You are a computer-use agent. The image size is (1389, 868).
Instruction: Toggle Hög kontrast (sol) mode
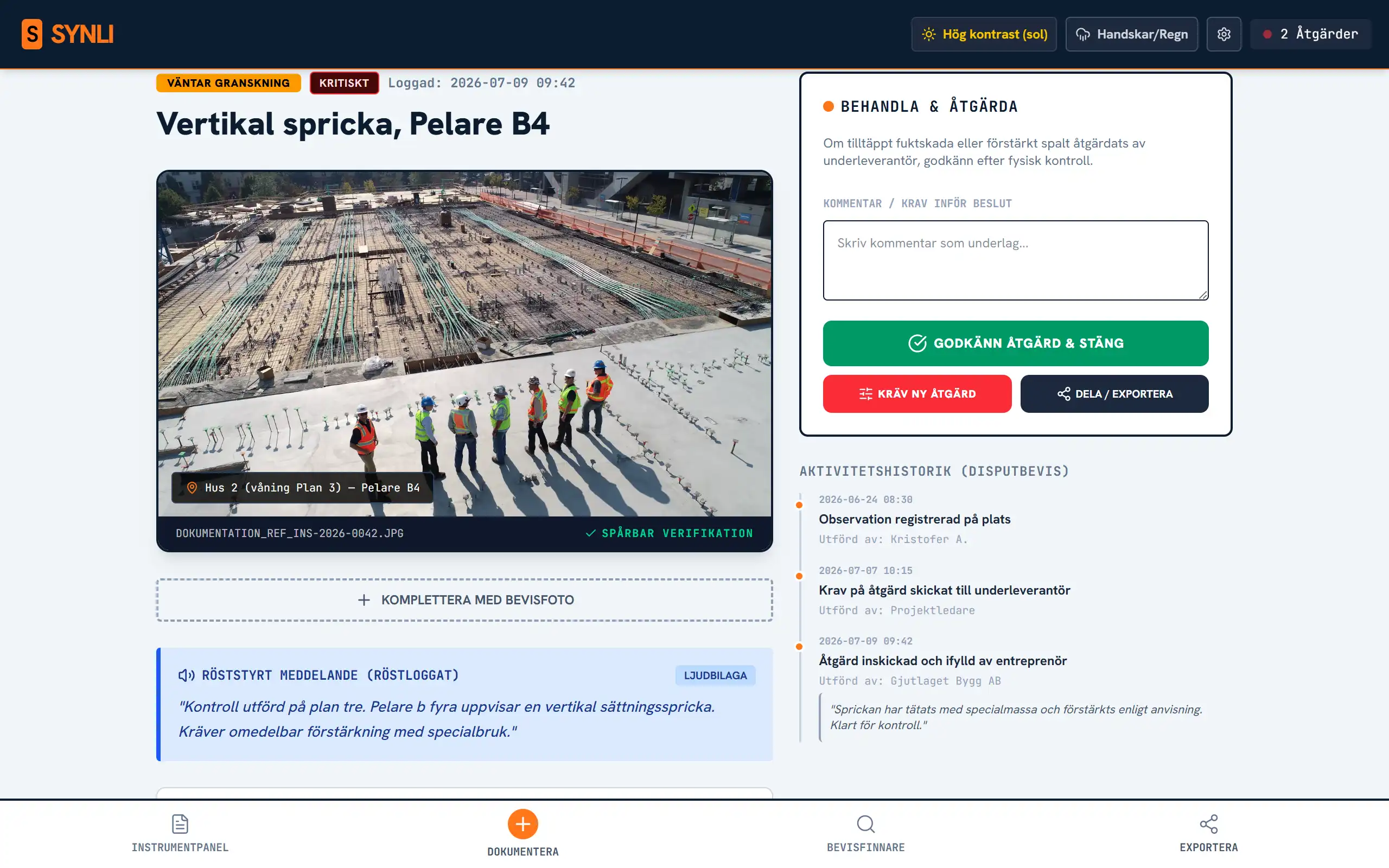click(984, 34)
